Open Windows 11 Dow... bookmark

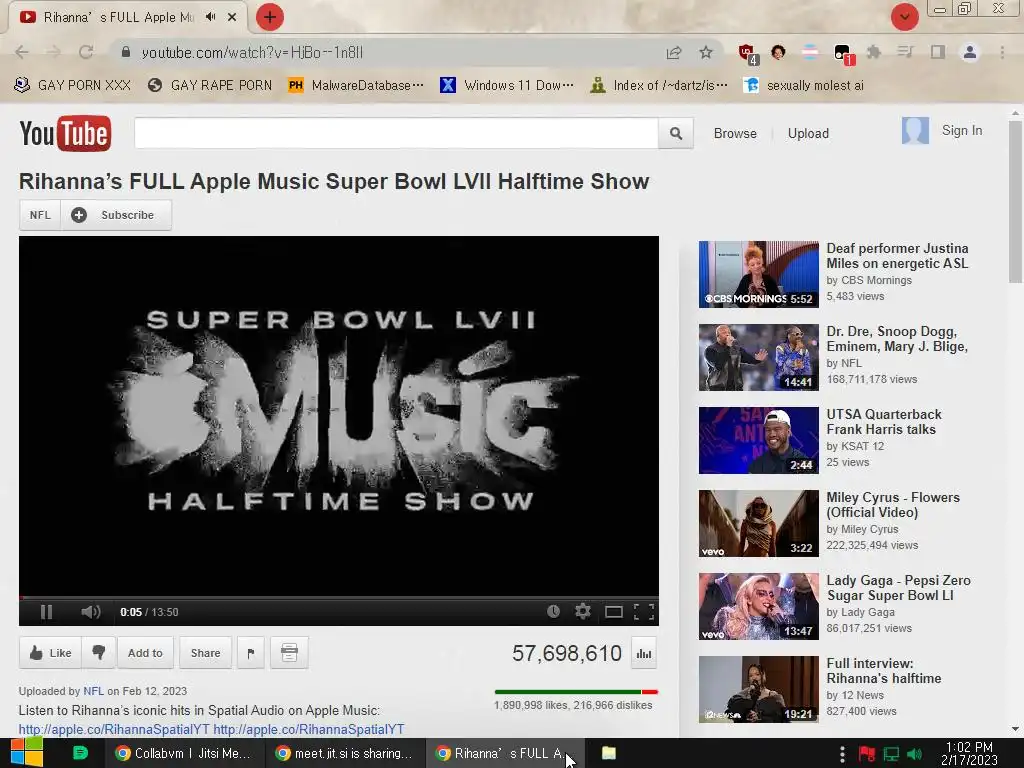(507, 85)
